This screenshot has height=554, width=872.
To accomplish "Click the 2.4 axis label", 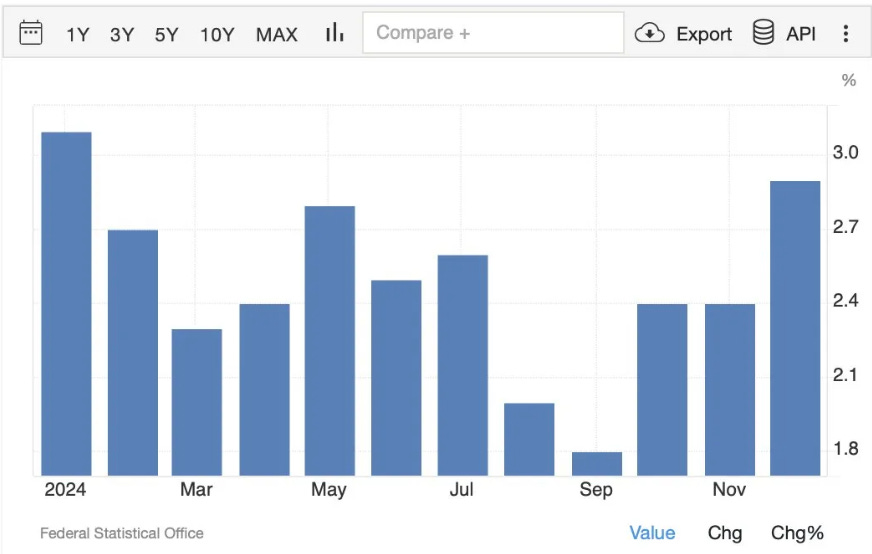I will (x=845, y=301).
